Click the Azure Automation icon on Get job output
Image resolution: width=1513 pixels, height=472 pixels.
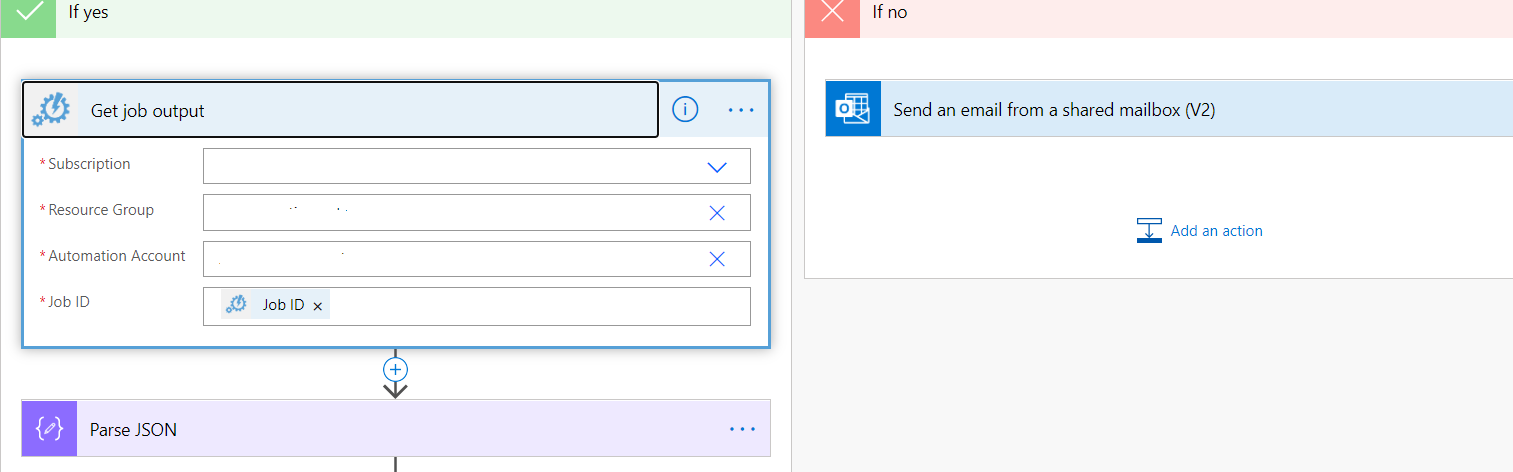(x=49, y=110)
